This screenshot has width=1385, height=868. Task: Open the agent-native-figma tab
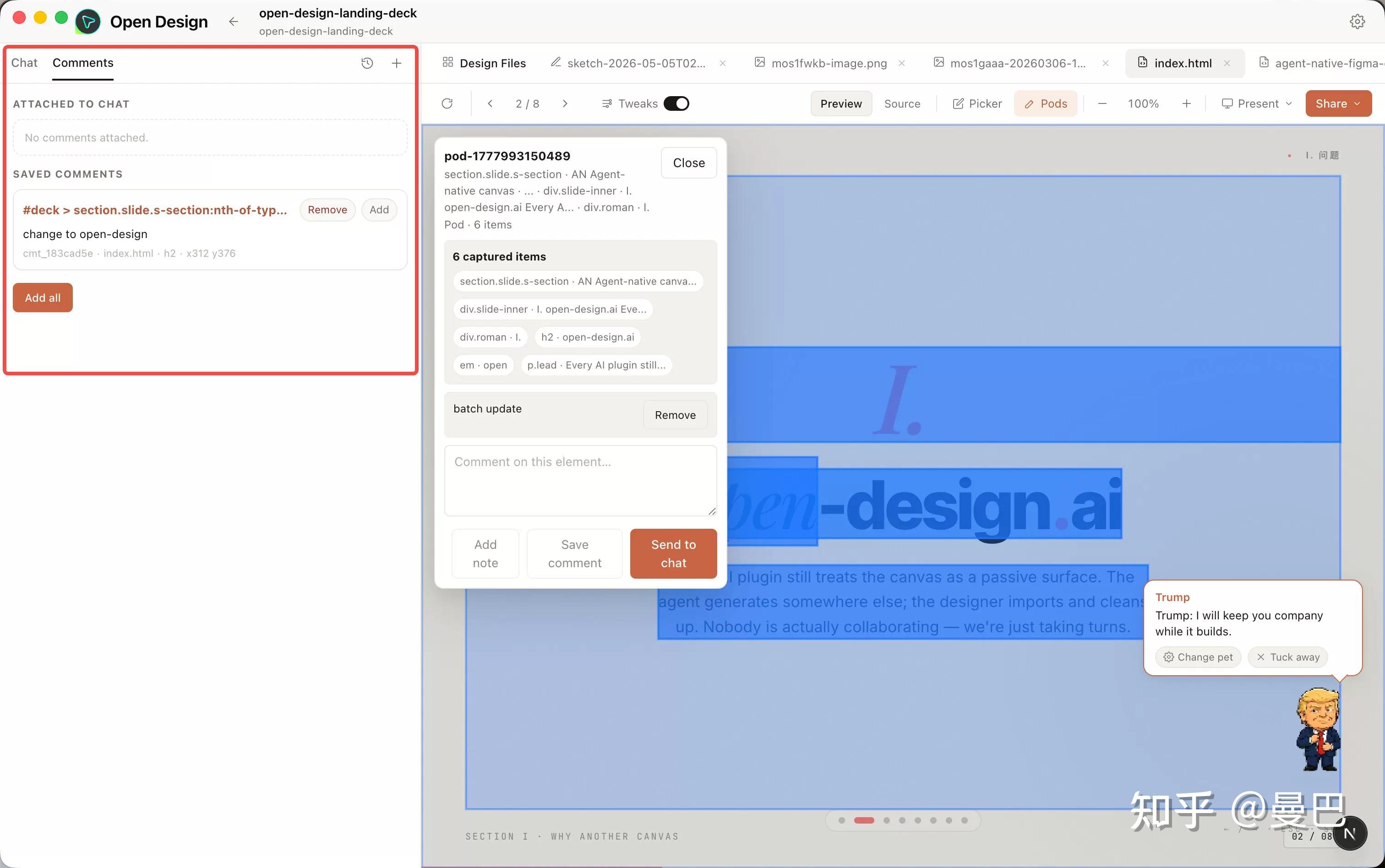(x=1321, y=63)
